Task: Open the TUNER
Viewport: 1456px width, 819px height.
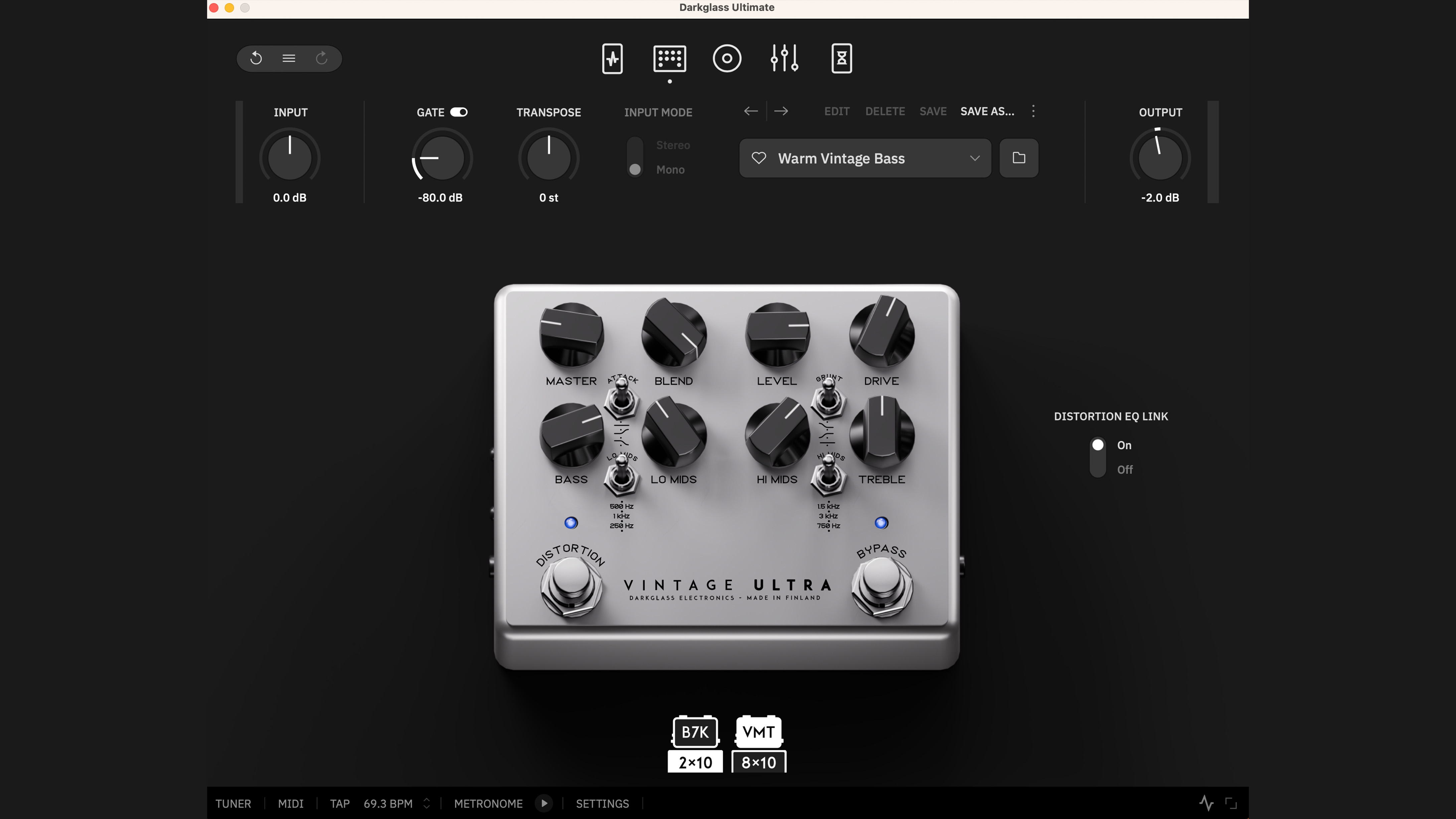Action: click(233, 804)
